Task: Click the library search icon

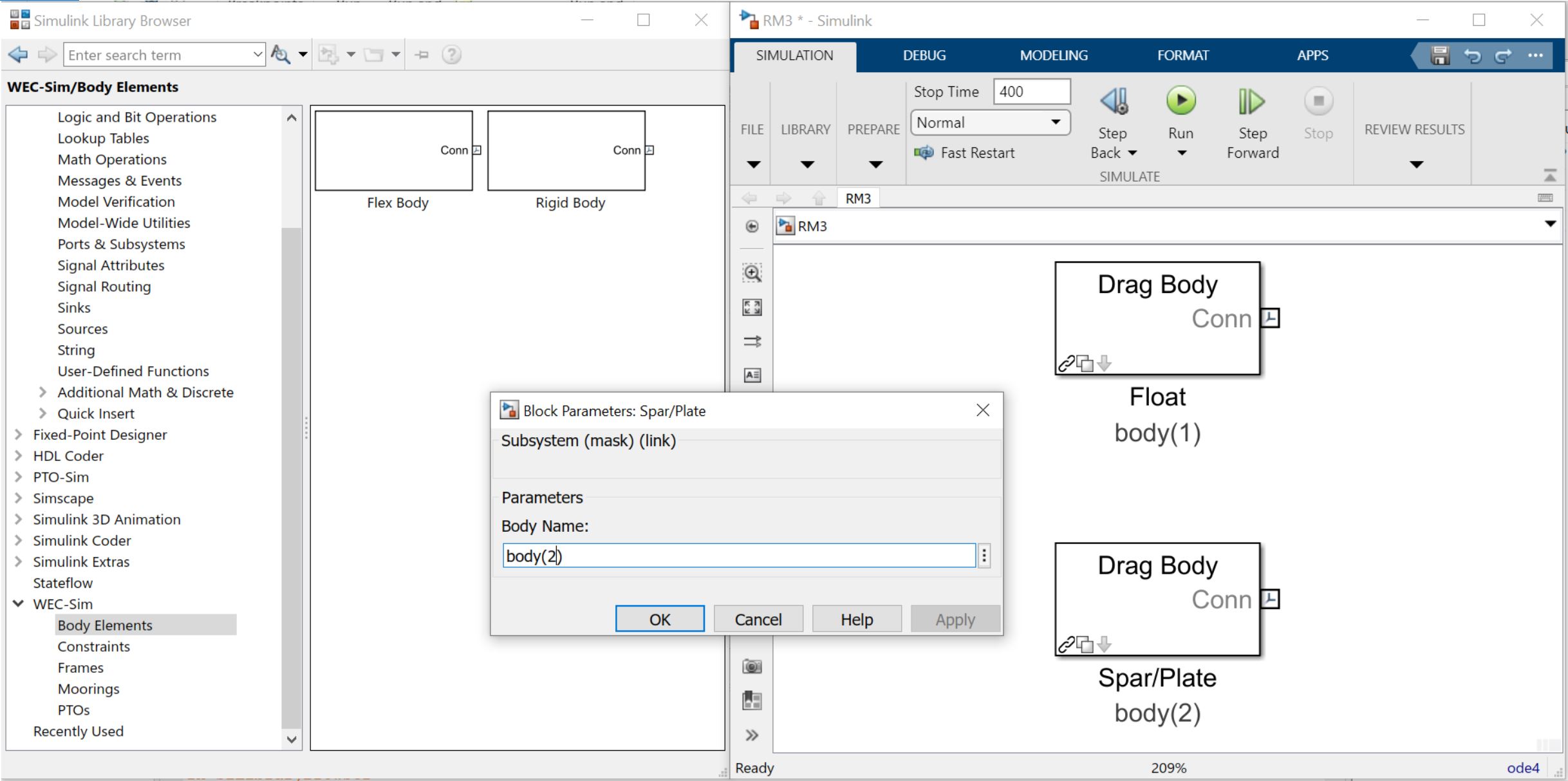Action: tap(280, 55)
